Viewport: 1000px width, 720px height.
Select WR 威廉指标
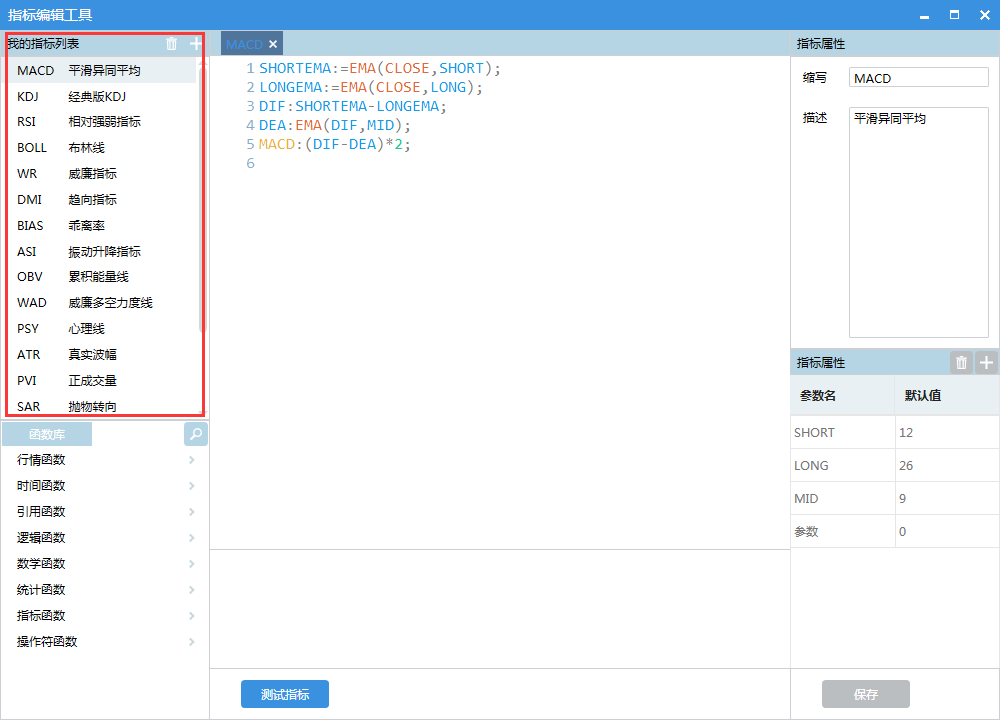(102, 173)
